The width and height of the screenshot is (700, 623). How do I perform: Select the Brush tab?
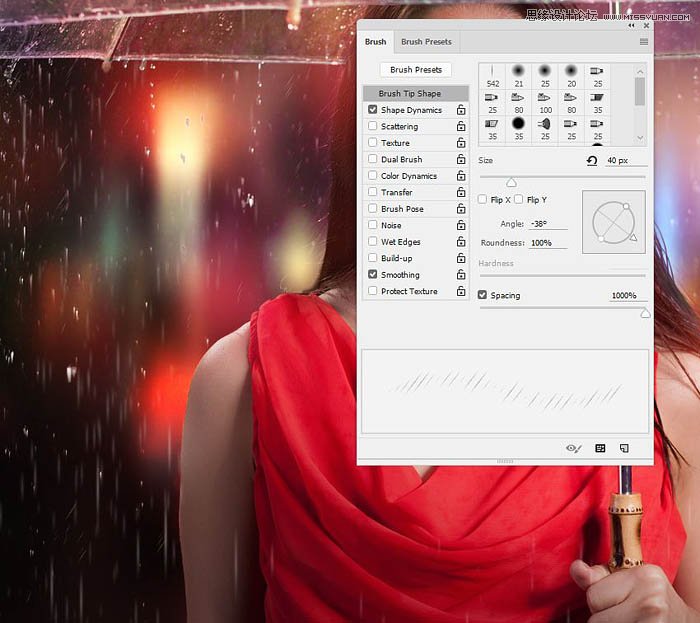click(x=375, y=42)
